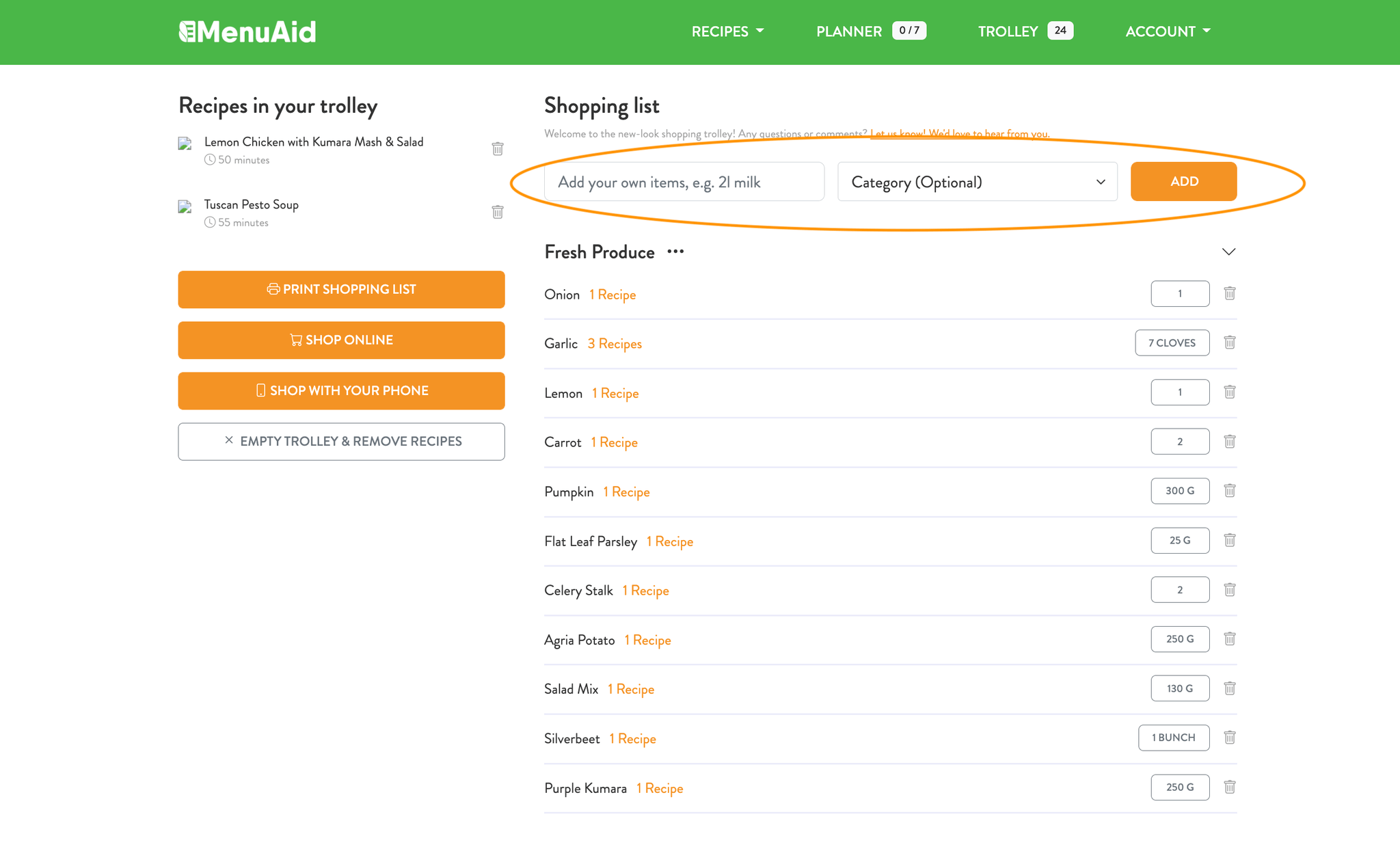The width and height of the screenshot is (1400, 849).
Task: Open Garlic's 3 Recipes link
Action: point(615,344)
